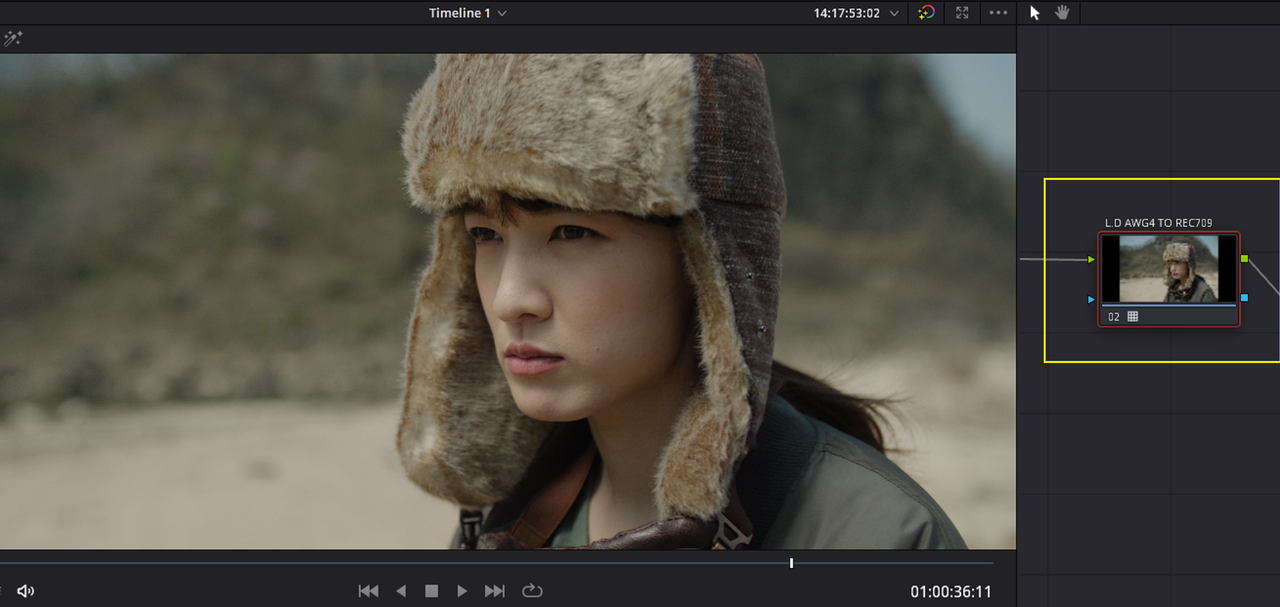This screenshot has width=1280, height=607.
Task: Click the 01:00:36:11 timecode readout
Action: [x=951, y=591]
